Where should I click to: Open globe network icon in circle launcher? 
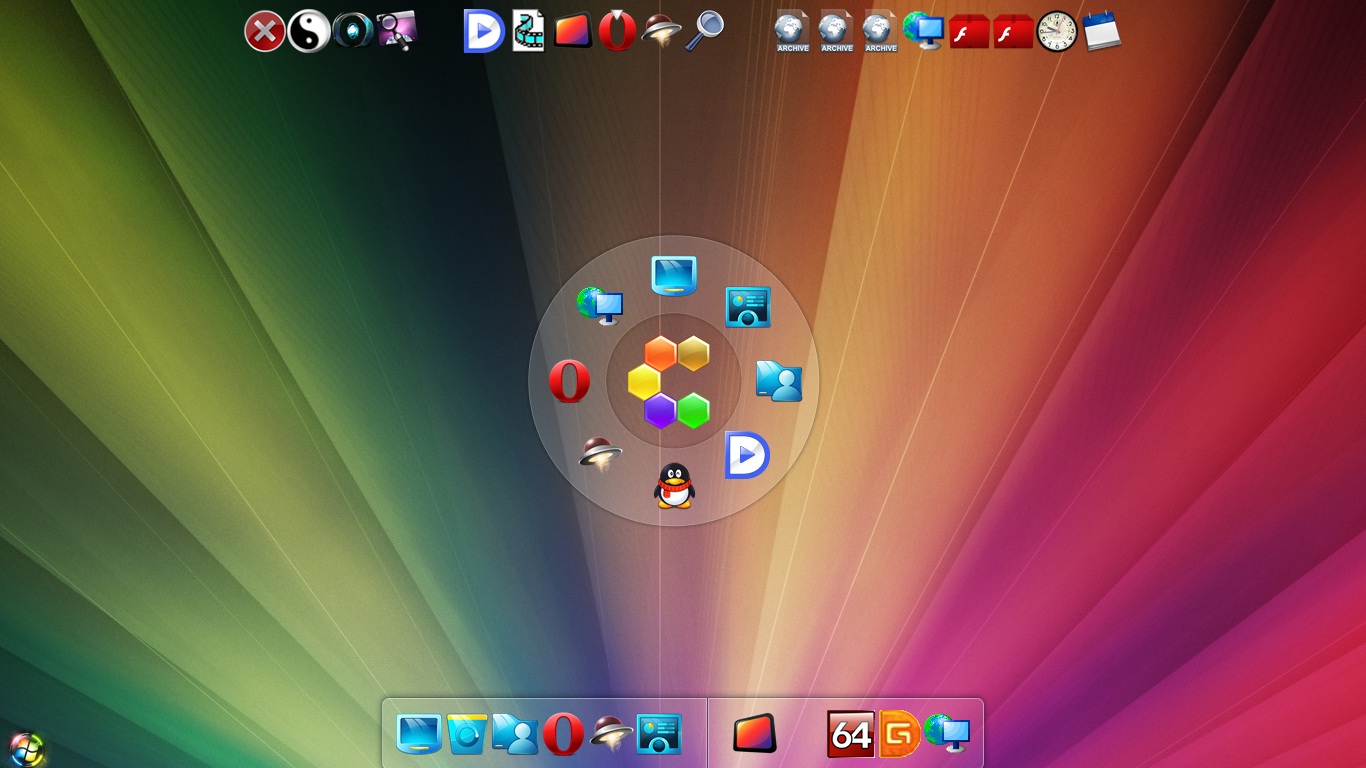tap(600, 305)
